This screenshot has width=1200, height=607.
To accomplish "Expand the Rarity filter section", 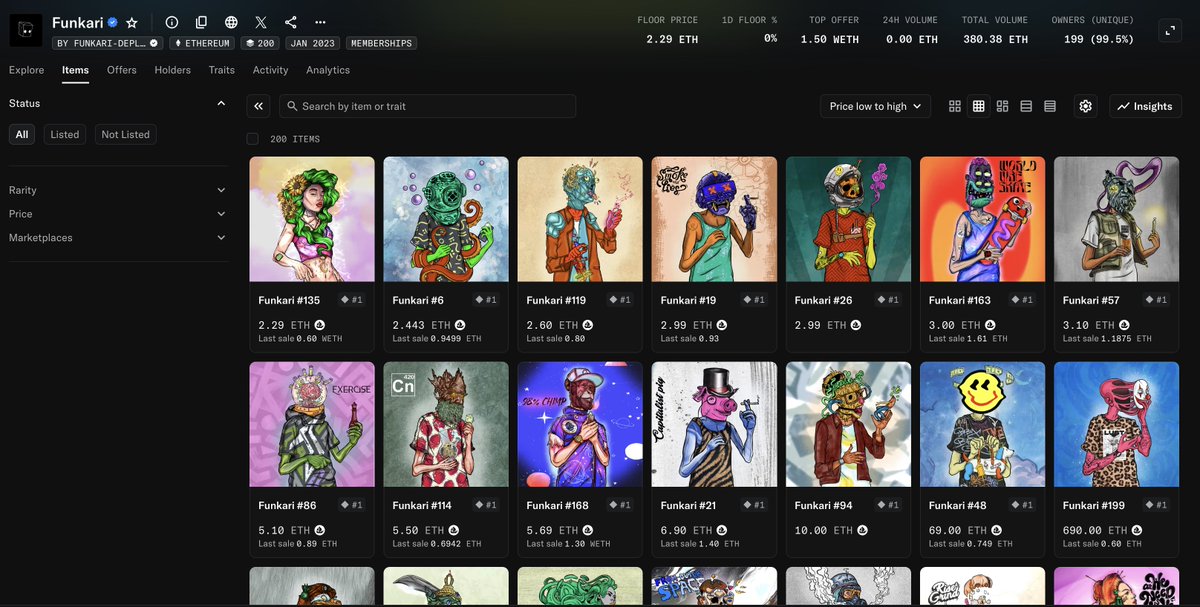I will pos(118,190).
